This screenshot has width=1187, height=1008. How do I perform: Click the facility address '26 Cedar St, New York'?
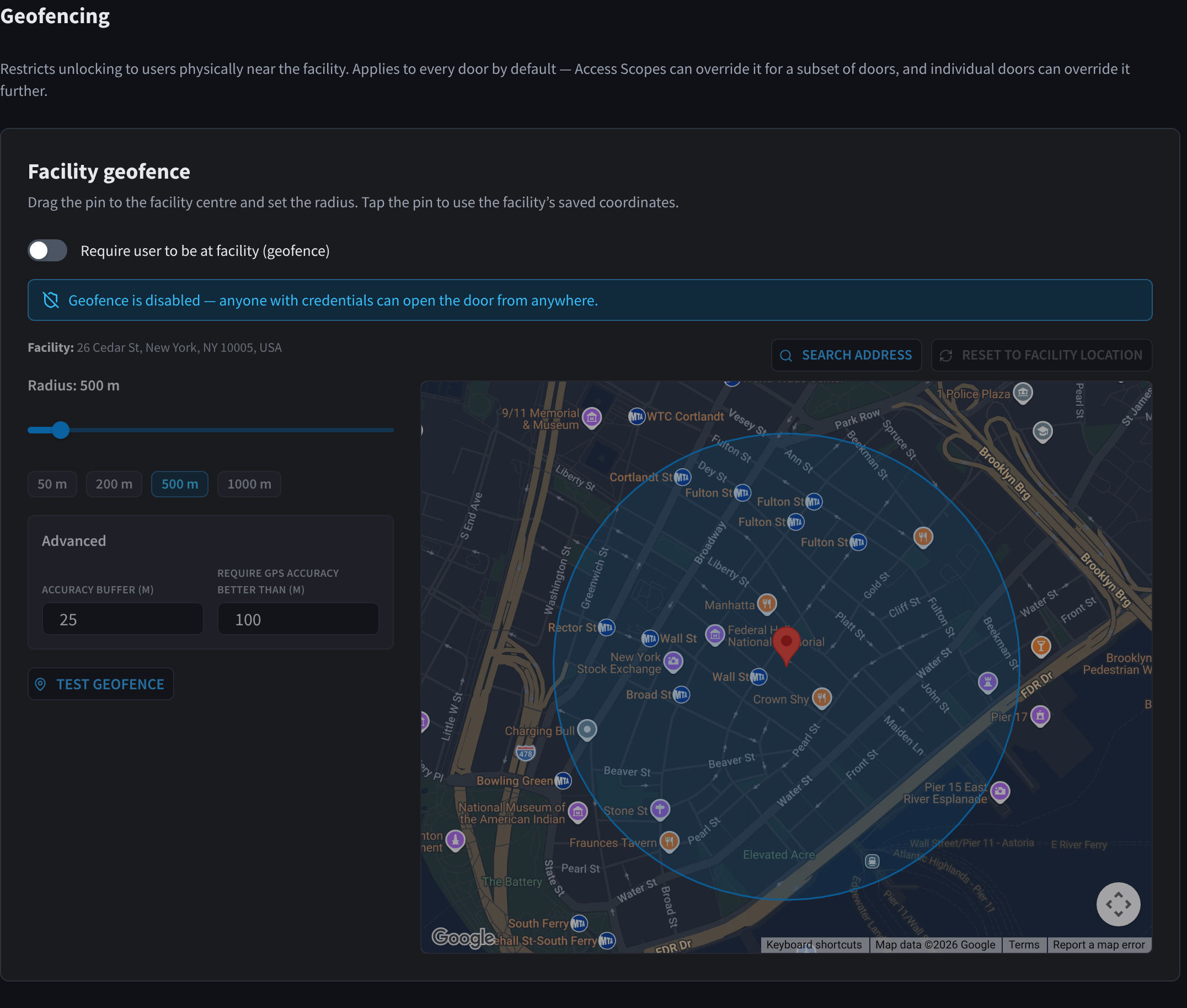point(179,347)
